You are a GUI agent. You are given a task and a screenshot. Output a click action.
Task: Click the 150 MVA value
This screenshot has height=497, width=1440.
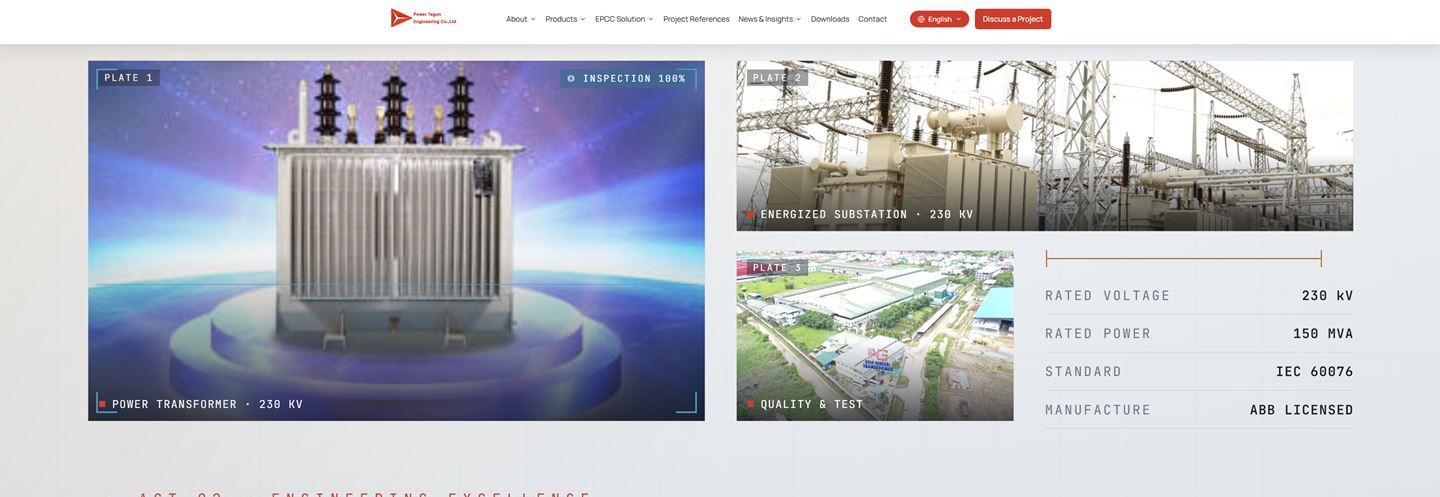[x=1323, y=333]
